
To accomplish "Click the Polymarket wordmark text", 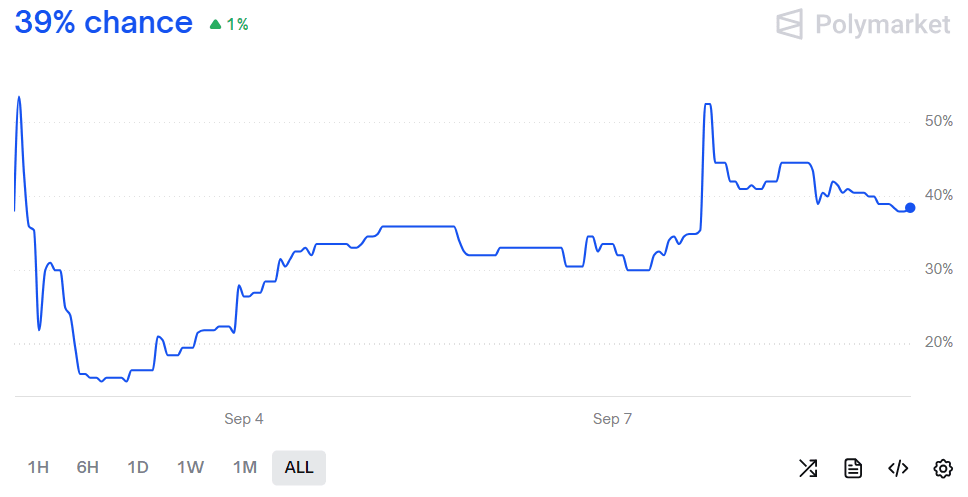I will pyautogui.click(x=883, y=24).
